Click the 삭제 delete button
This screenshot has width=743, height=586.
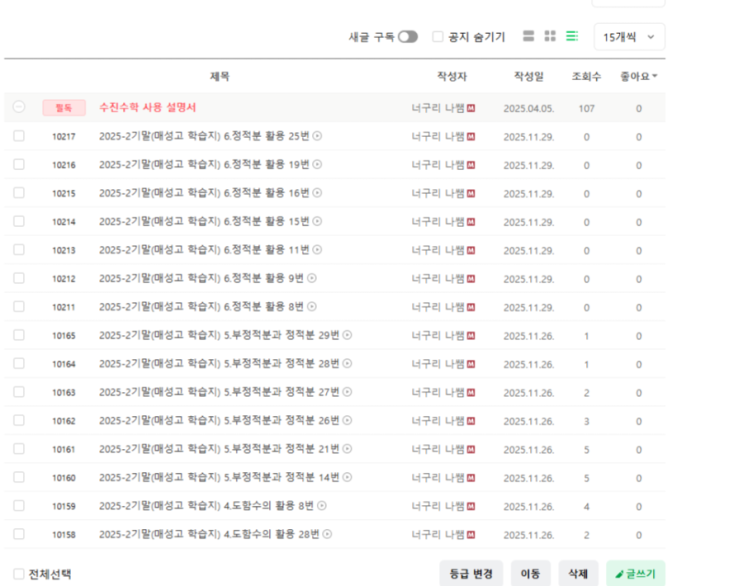579,574
